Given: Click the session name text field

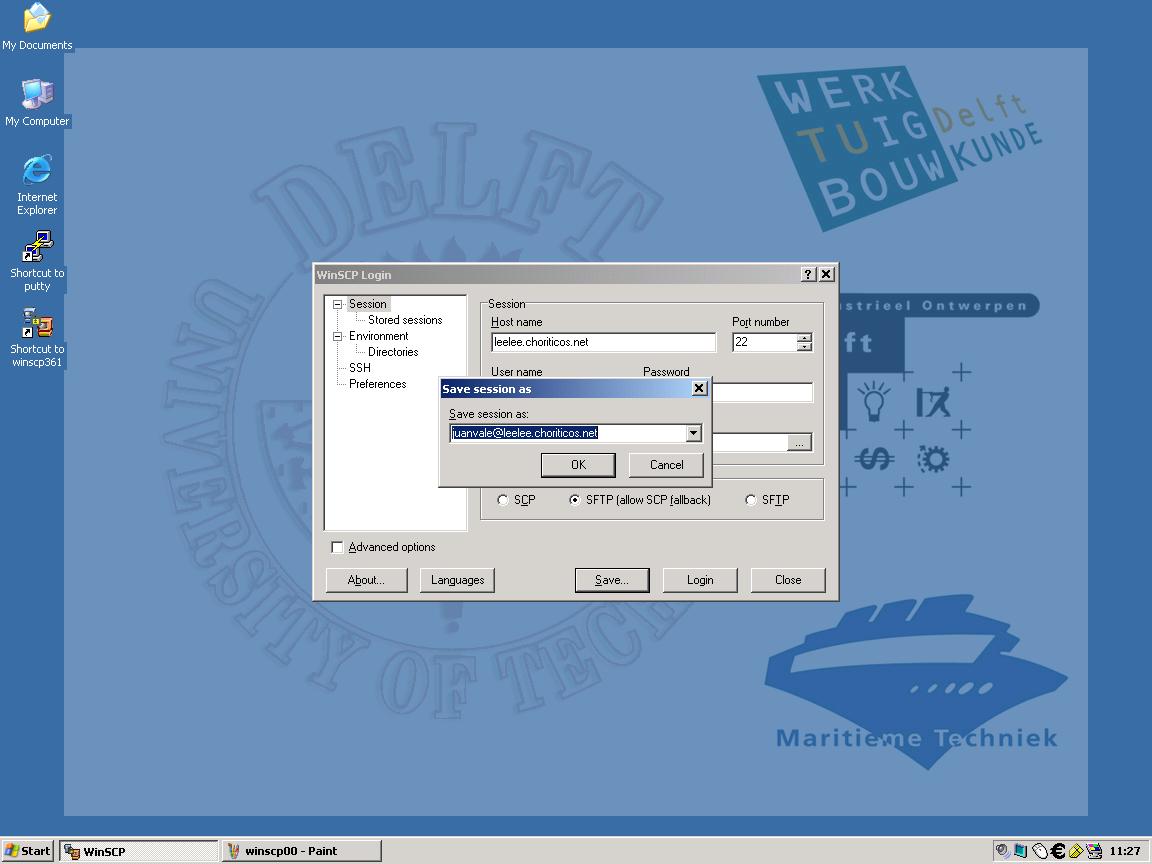Looking at the screenshot, I should point(568,433).
